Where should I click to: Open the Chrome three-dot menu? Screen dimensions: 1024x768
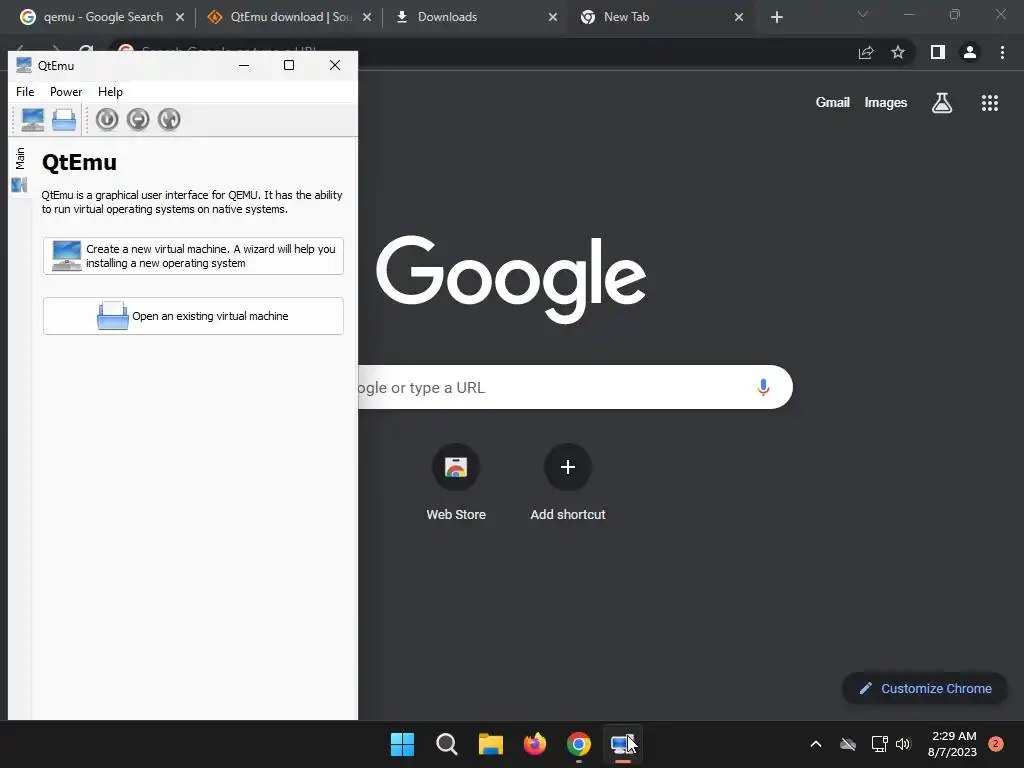pos(1002,52)
